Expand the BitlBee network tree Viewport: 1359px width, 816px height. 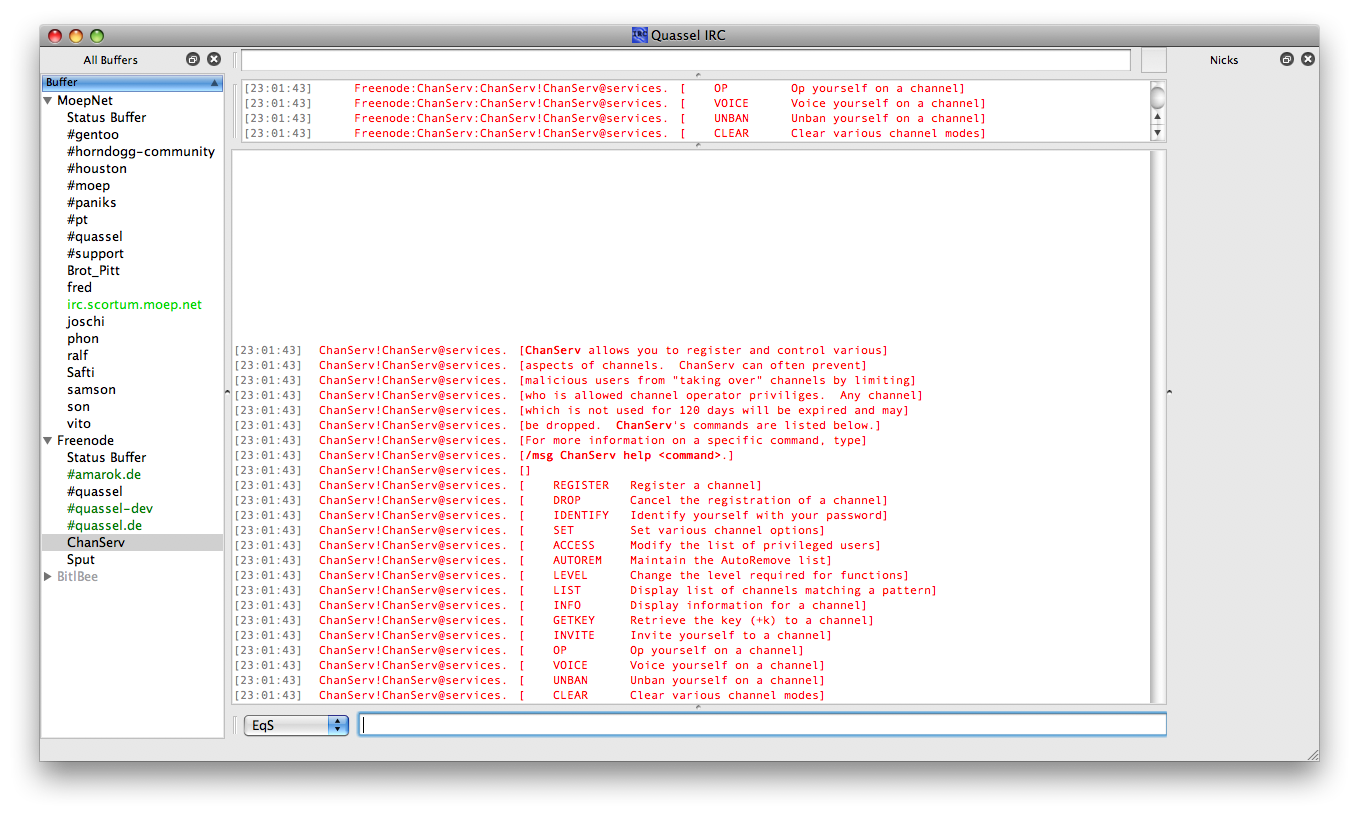point(48,577)
